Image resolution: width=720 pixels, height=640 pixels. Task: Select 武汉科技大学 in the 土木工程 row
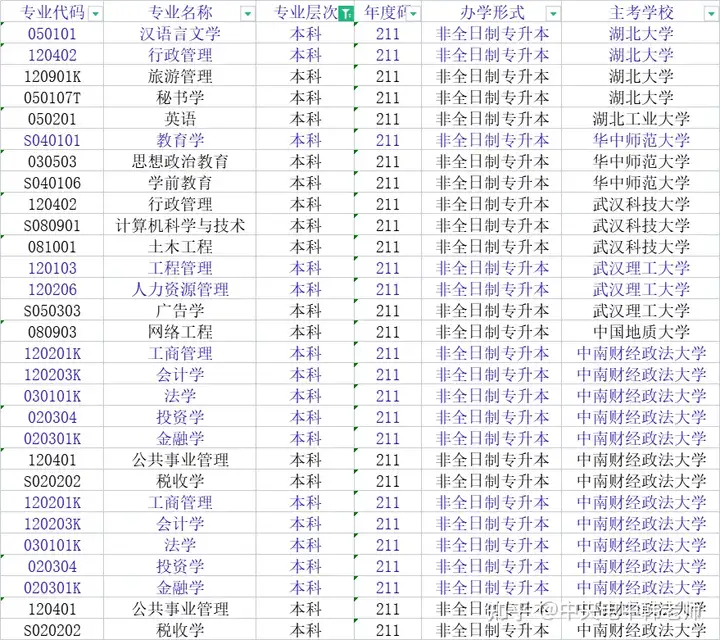pos(641,247)
